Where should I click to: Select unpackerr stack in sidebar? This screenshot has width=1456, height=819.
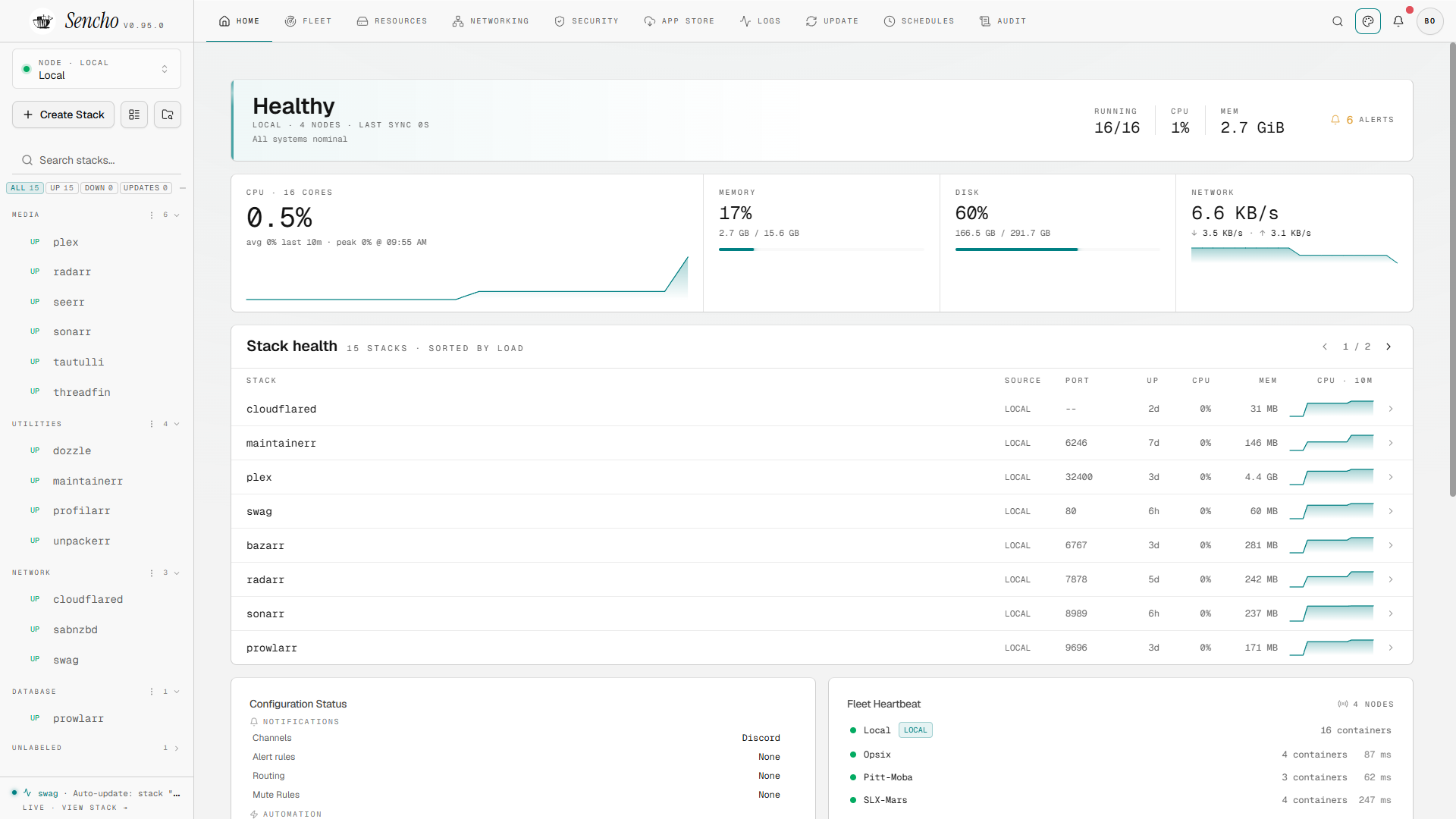(96, 541)
